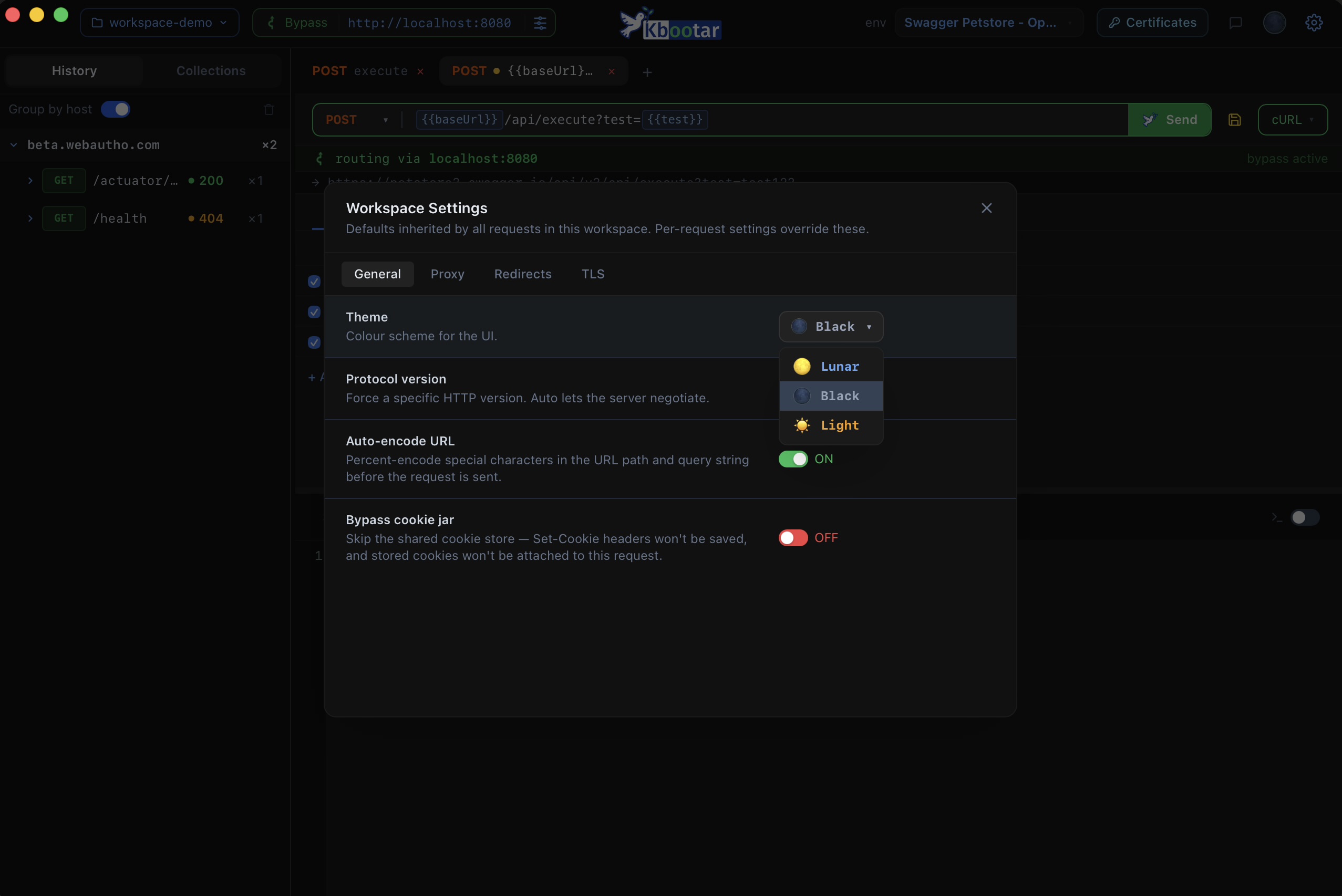Click the chat feedback icon
The height and width of the screenshot is (896, 1342).
[x=1236, y=22]
